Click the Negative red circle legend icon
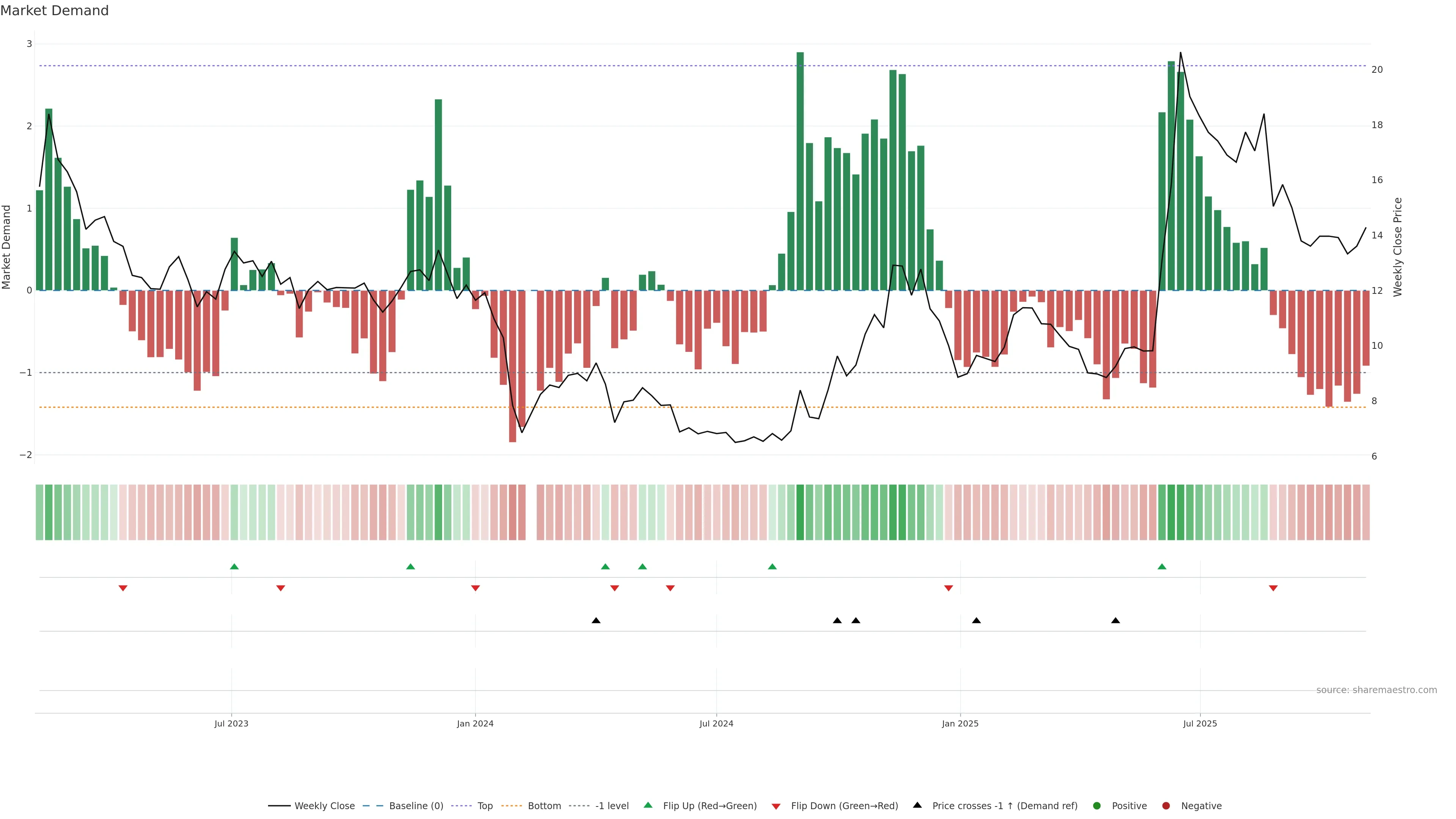1456x819 pixels. click(1166, 806)
